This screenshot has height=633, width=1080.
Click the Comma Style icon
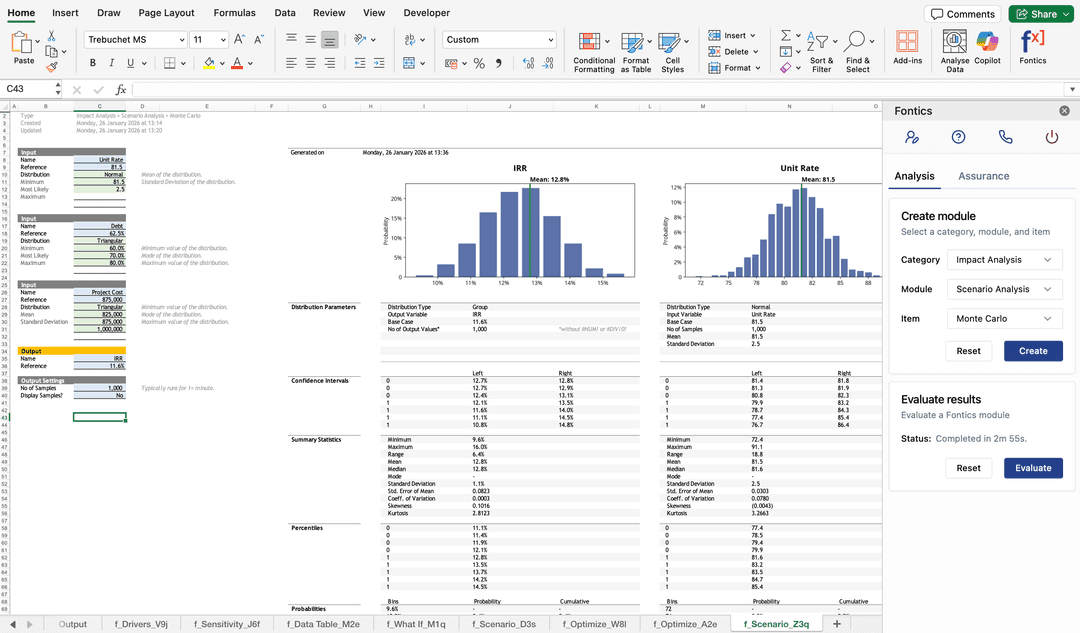(499, 63)
